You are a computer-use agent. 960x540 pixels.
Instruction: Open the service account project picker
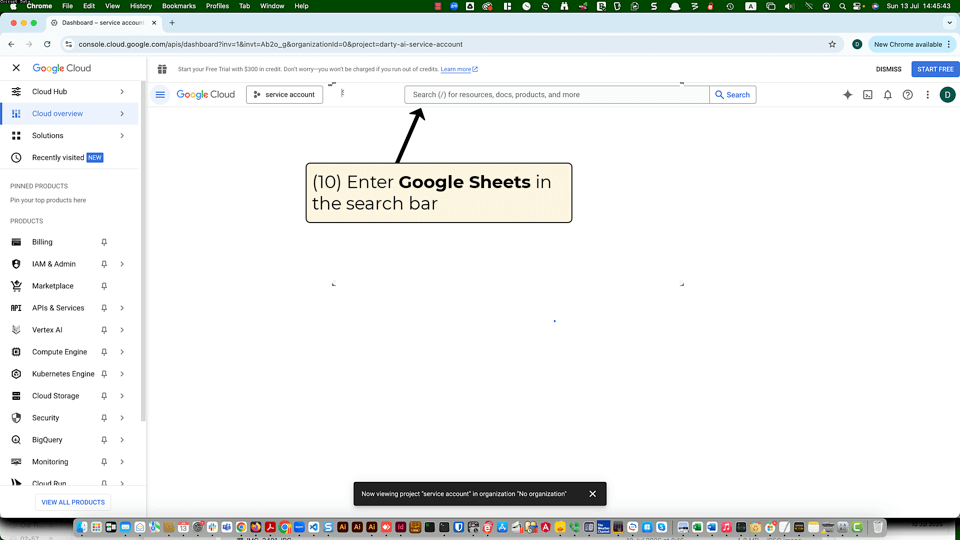pos(284,95)
